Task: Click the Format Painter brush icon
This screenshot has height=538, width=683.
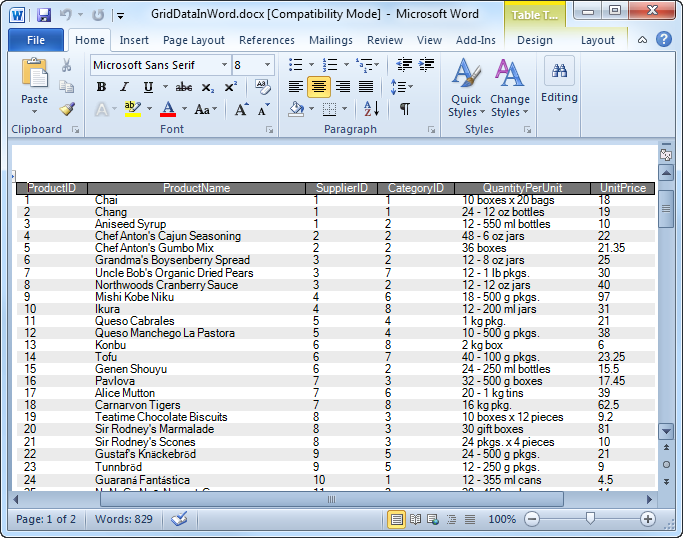Action: coord(66,110)
